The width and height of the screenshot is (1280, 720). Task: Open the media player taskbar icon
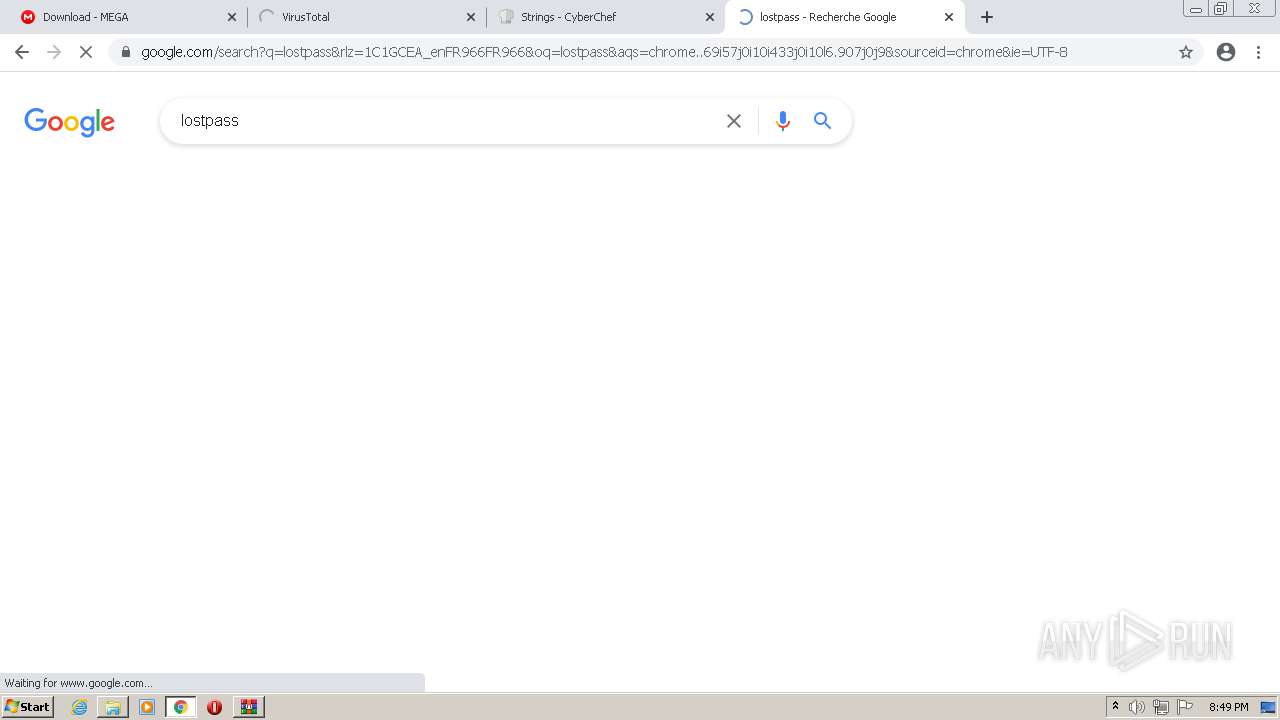[147, 707]
